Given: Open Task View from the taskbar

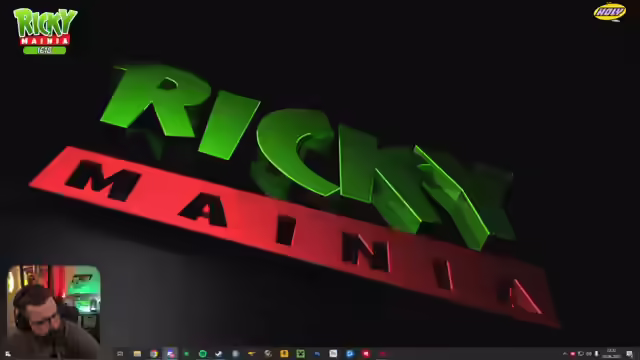Looking at the screenshot, I should [120, 354].
